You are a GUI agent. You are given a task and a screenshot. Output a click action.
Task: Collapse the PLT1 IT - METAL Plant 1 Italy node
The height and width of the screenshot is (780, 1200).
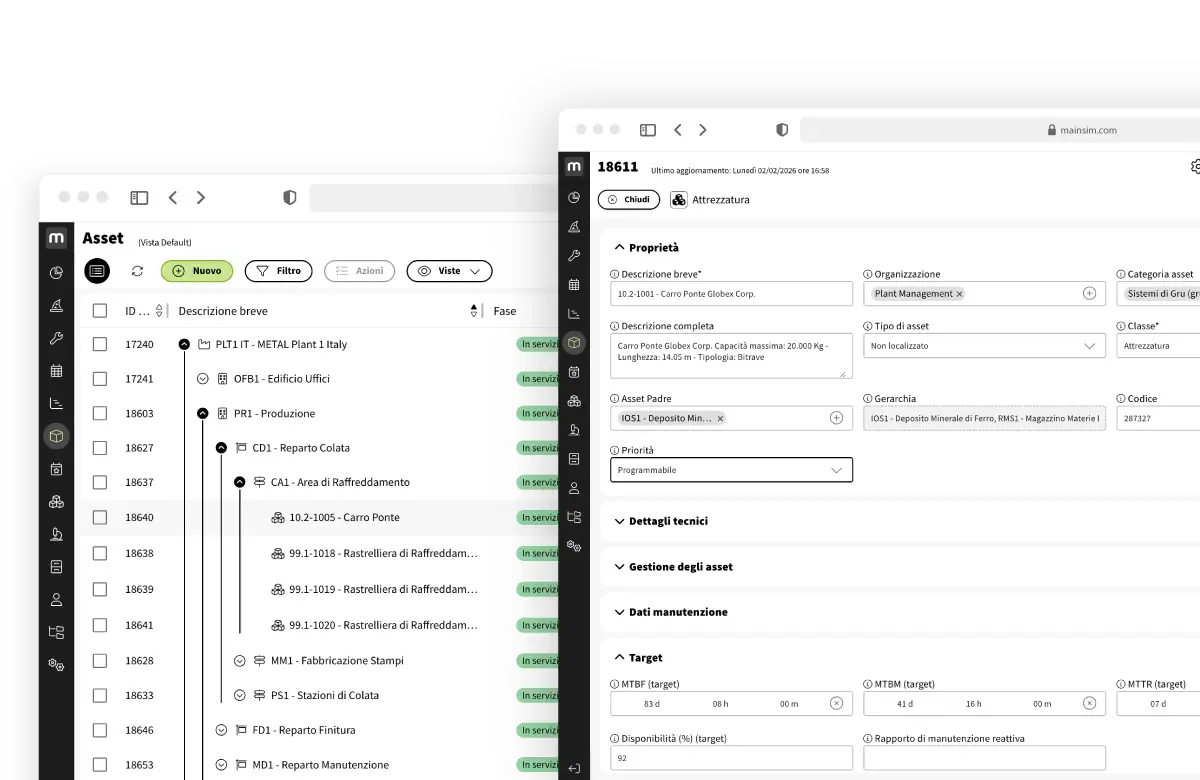point(184,344)
